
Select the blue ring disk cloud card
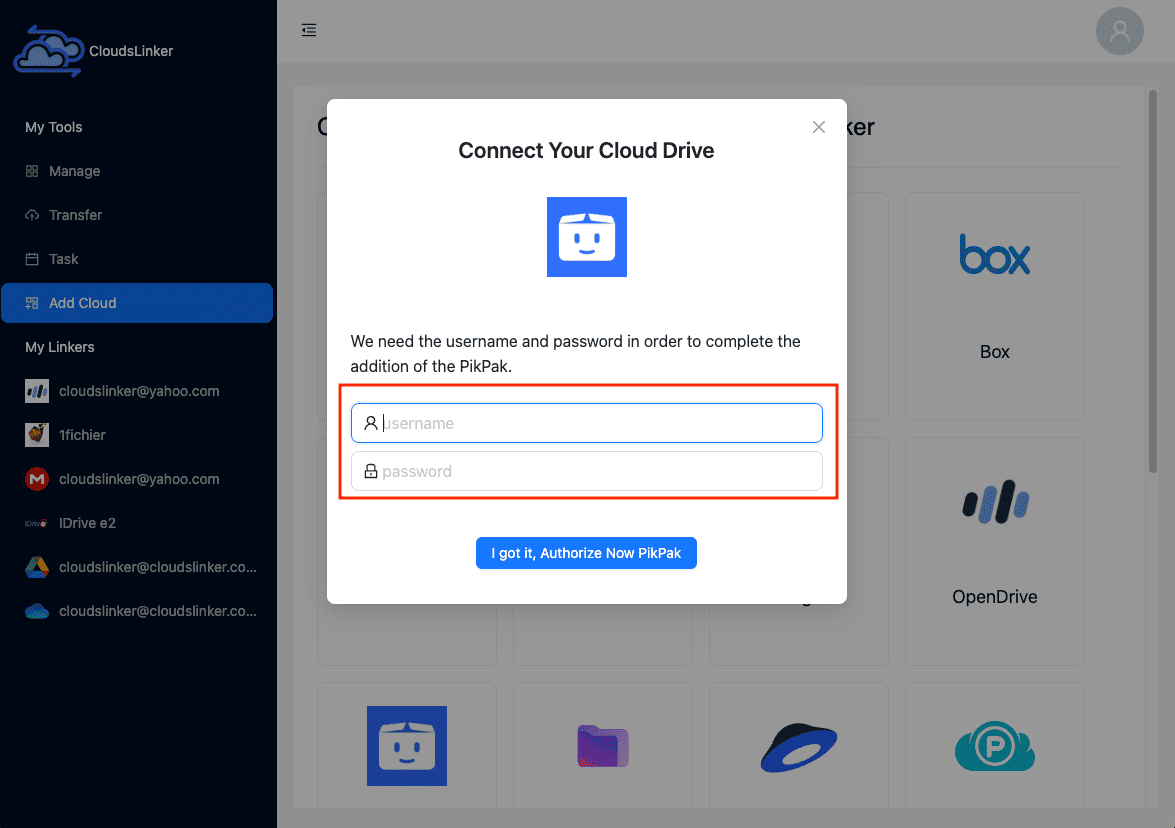pos(799,746)
